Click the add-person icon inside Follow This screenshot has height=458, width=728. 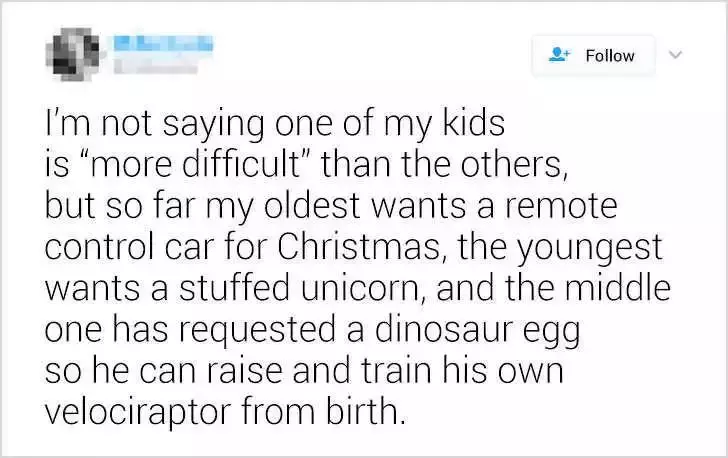coord(559,55)
